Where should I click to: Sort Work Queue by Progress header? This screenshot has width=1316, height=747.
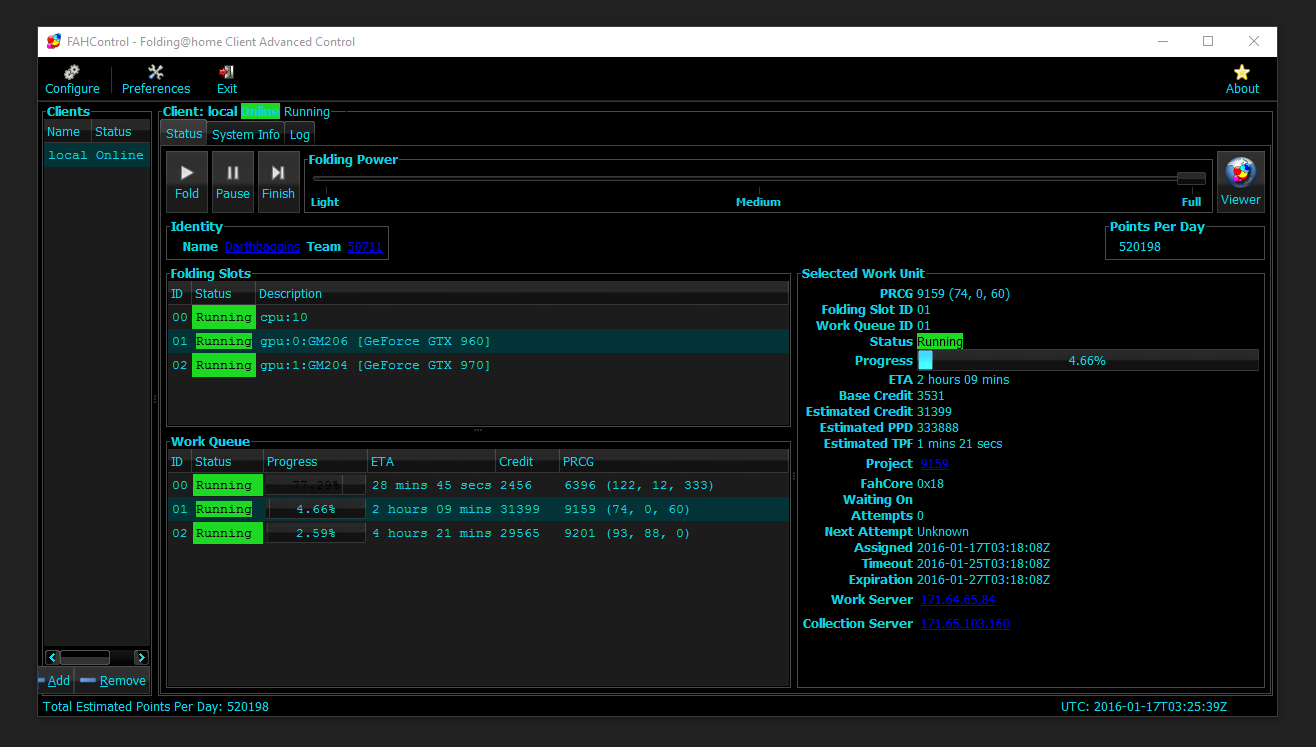315,461
